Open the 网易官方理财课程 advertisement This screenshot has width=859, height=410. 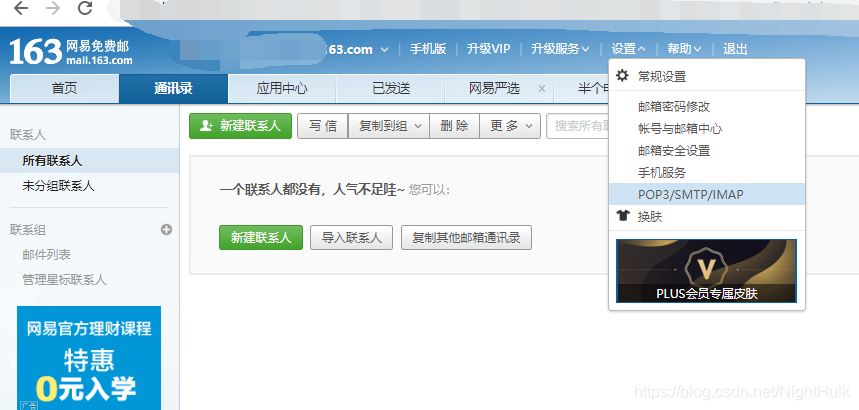coord(89,358)
